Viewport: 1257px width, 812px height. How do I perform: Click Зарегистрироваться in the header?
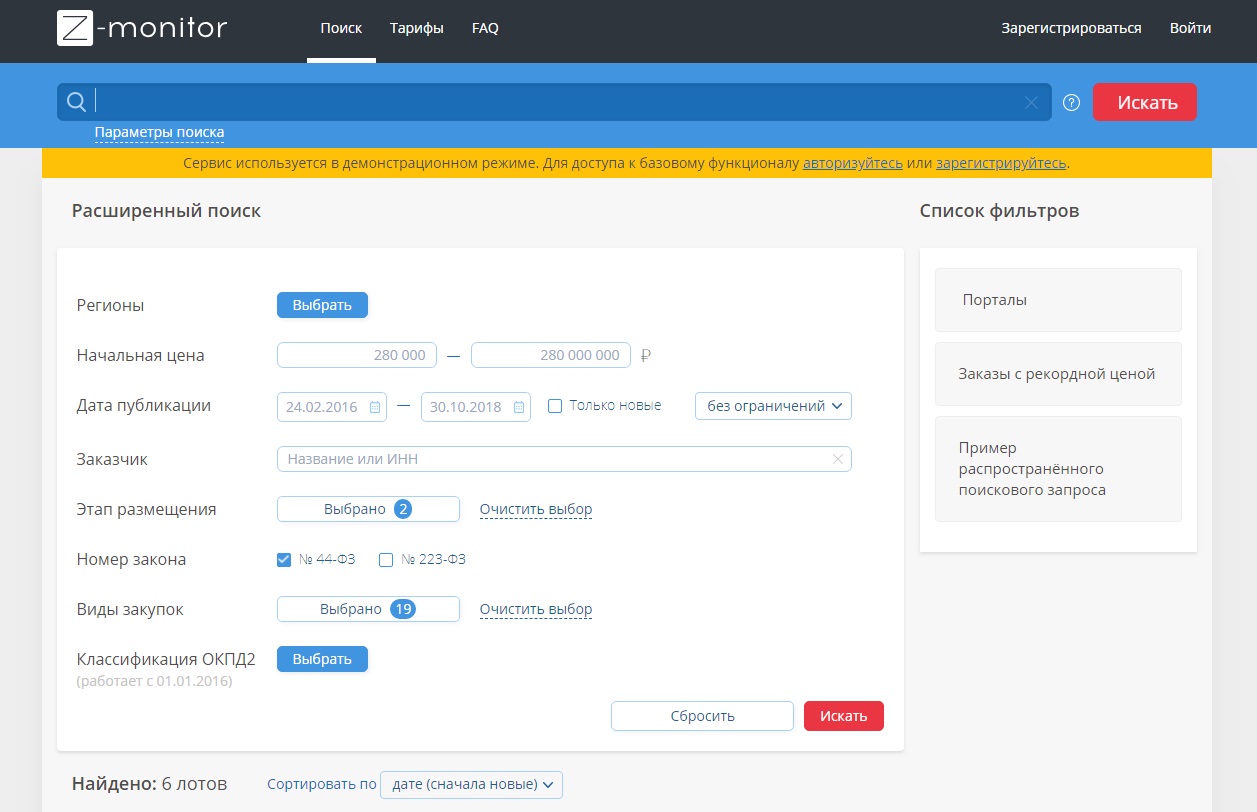point(1071,29)
